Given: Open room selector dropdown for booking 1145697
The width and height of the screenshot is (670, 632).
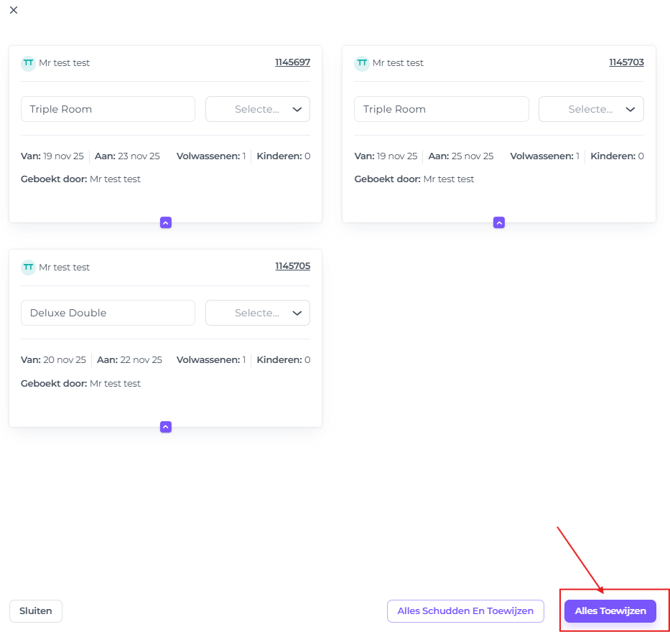Looking at the screenshot, I should pos(257,109).
